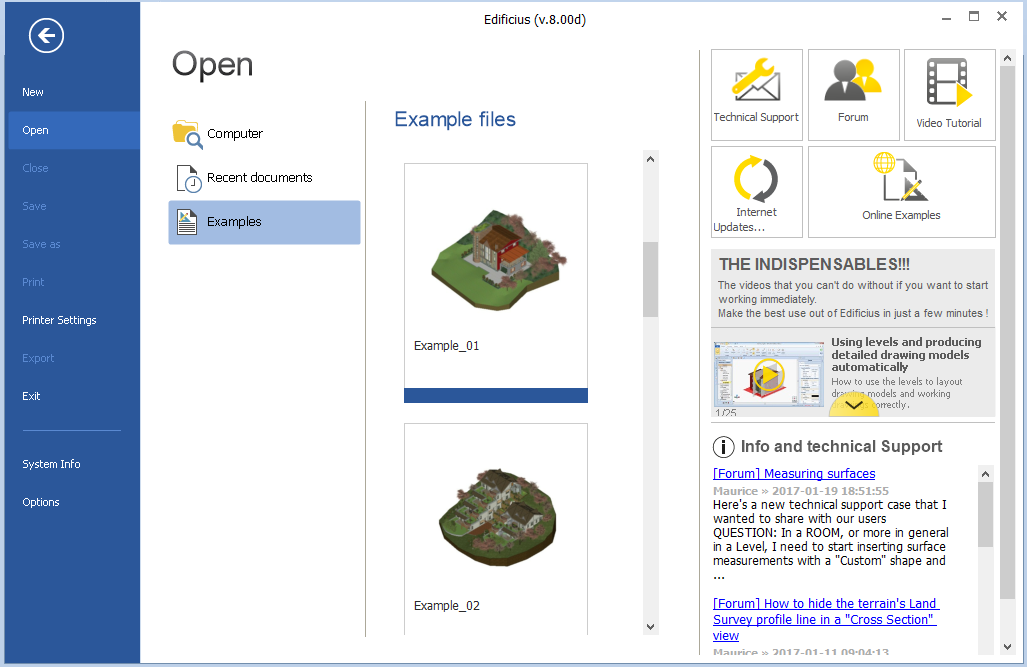Image resolution: width=1027 pixels, height=667 pixels.
Task: Select Recent documents
Action: click(x=264, y=178)
